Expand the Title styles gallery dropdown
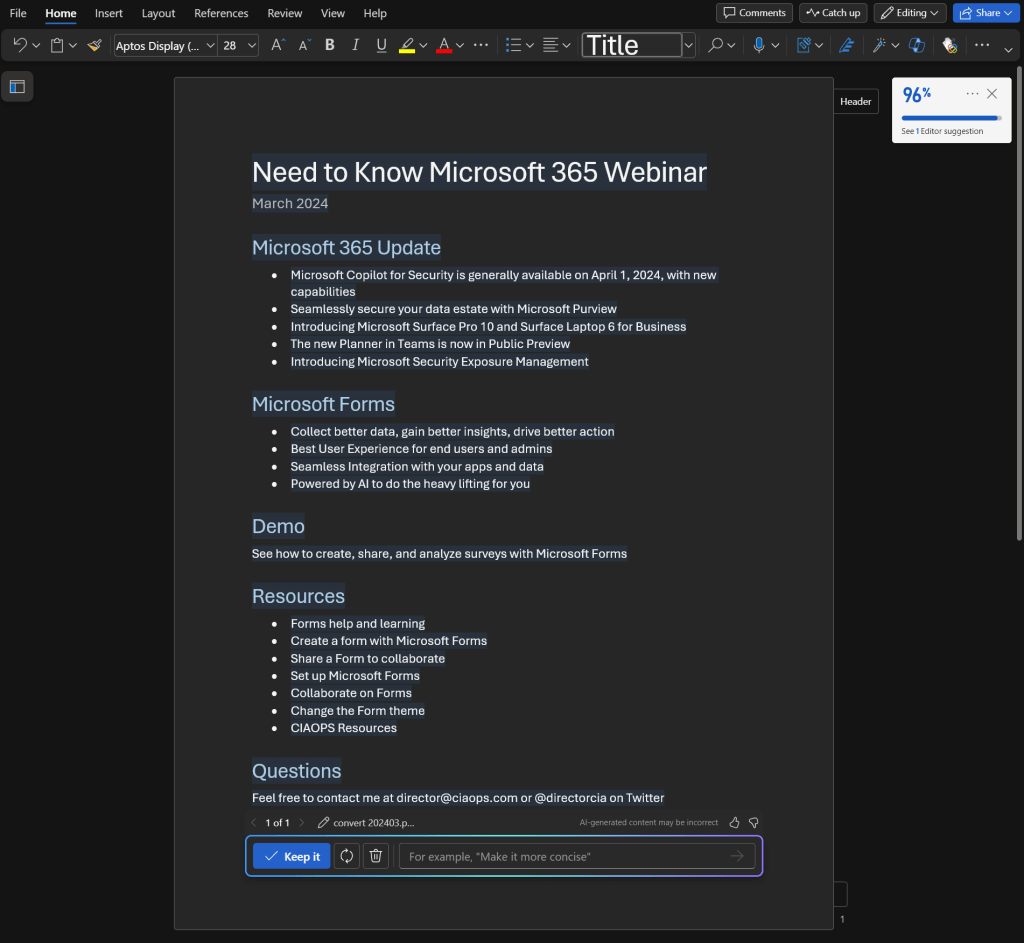This screenshot has width=1024, height=943. coord(689,45)
